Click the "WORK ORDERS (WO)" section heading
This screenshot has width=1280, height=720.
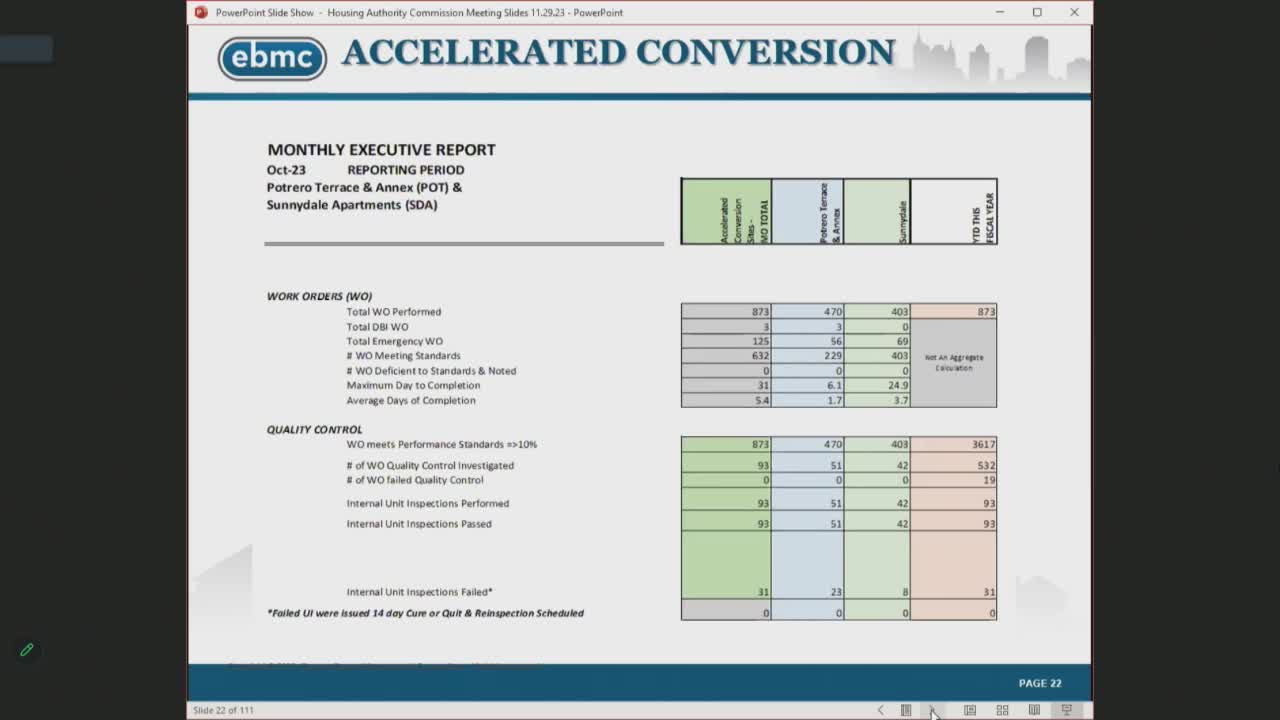coord(319,296)
